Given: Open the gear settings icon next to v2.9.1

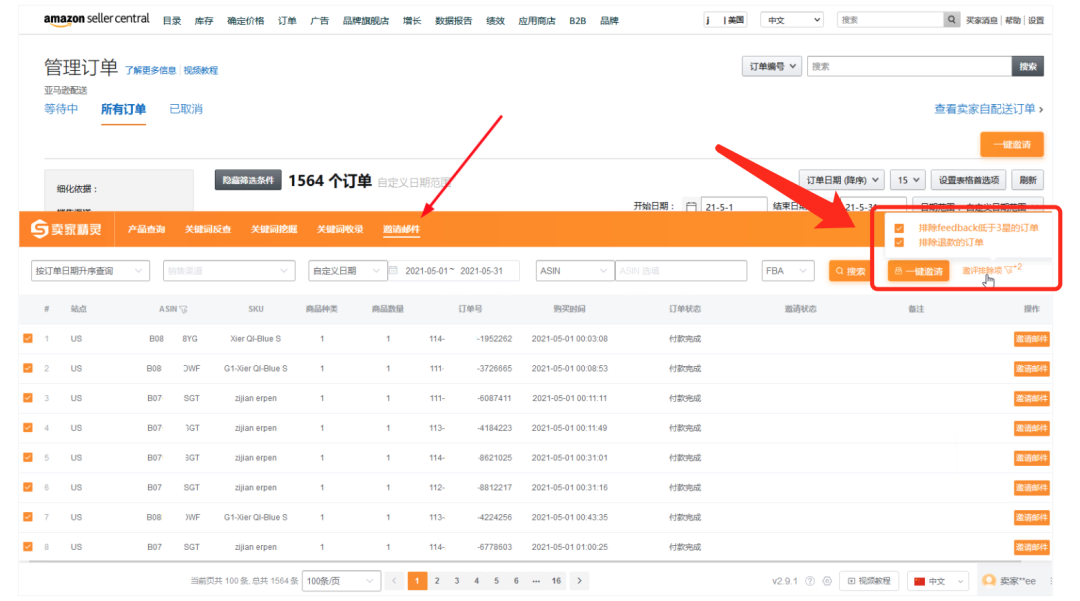Looking at the screenshot, I should pyautogui.click(x=826, y=581).
